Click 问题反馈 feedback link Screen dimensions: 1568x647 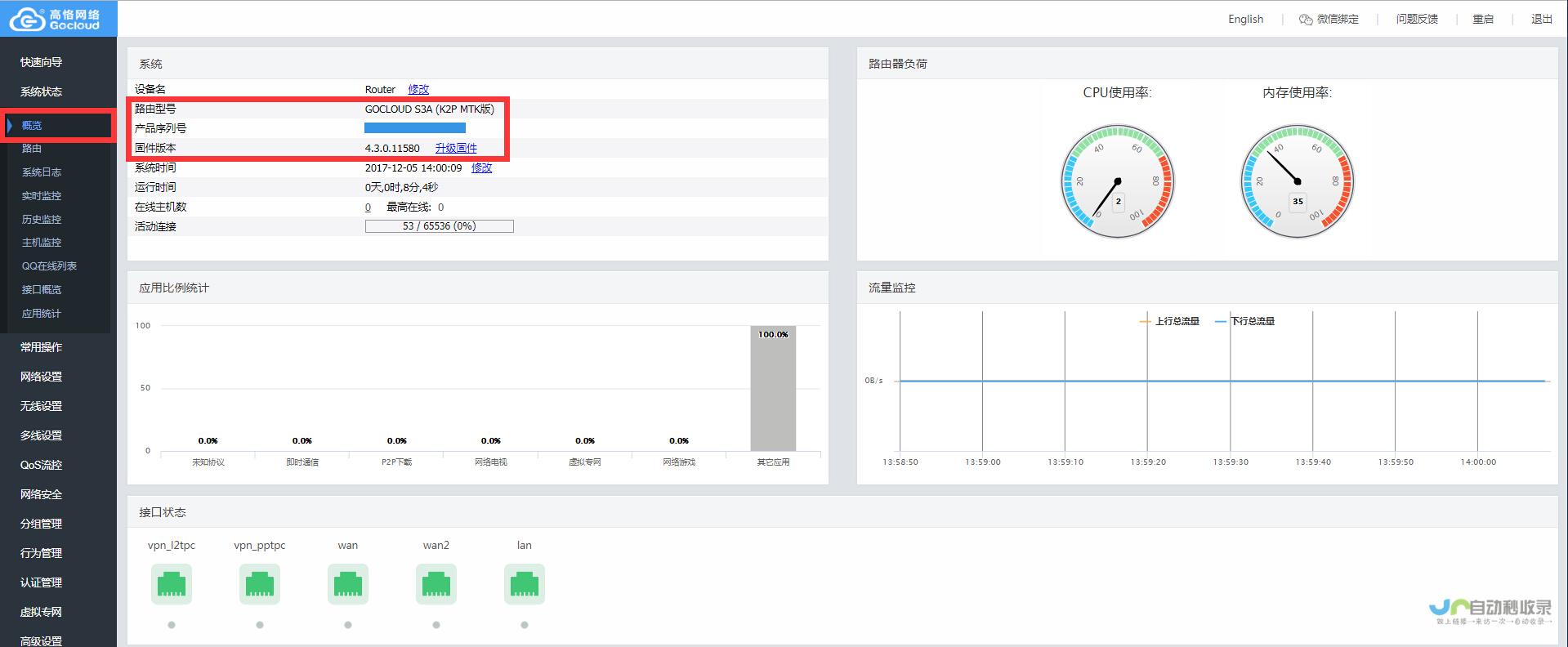pyautogui.click(x=1417, y=19)
